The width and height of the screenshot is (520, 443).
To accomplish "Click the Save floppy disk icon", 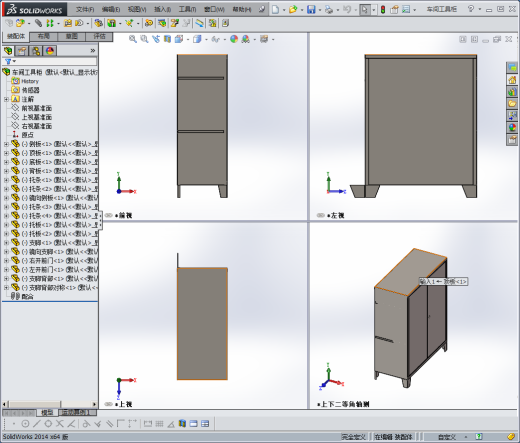I will (311, 9).
